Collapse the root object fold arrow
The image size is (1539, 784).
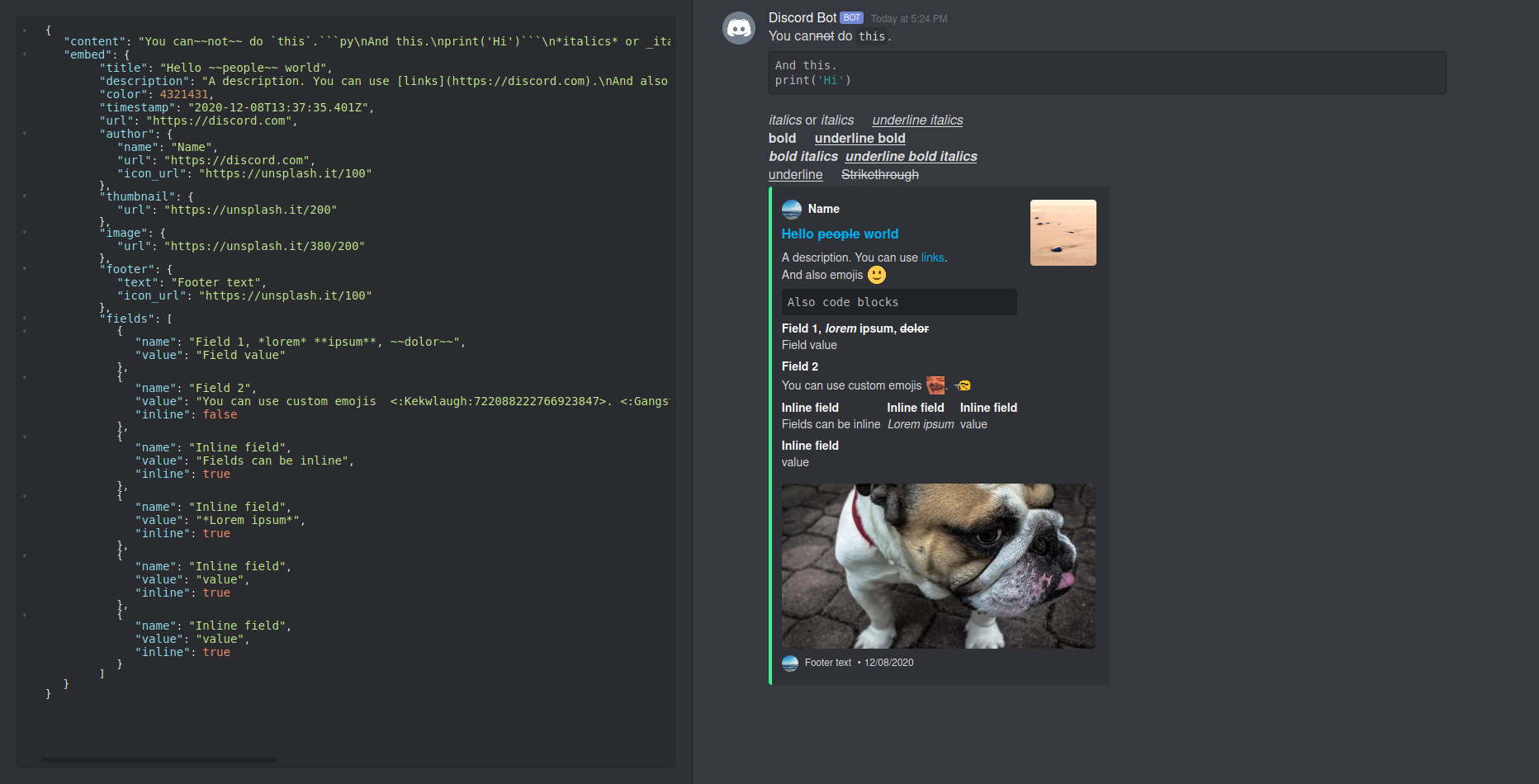pos(25,31)
